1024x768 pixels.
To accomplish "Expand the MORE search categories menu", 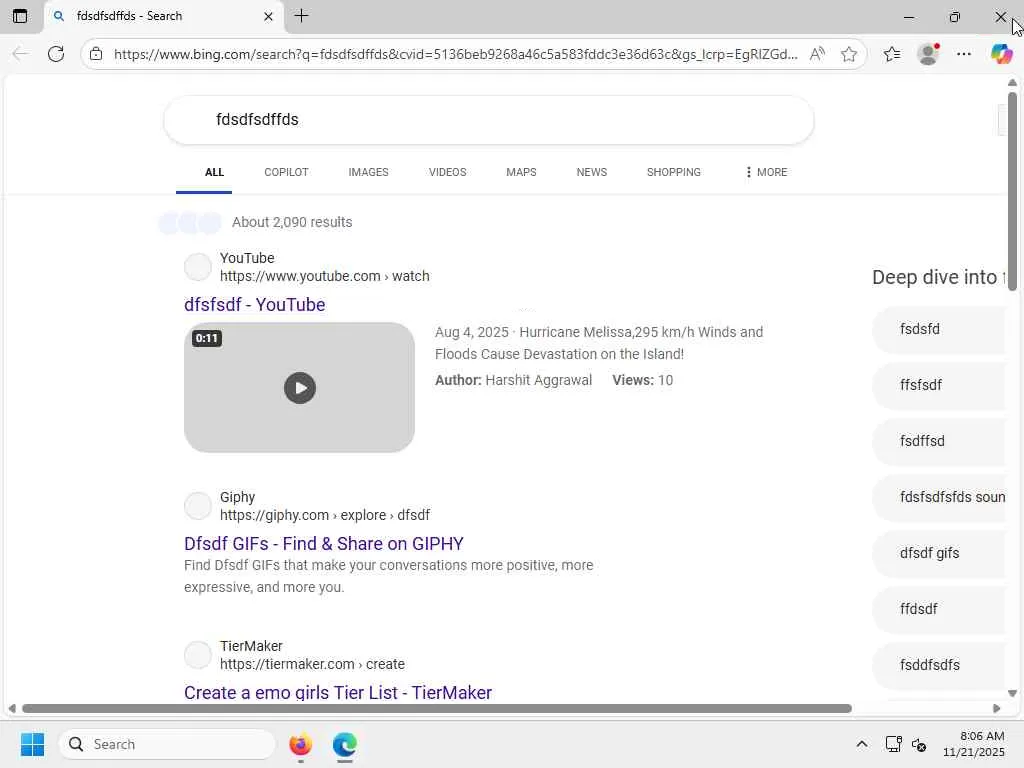I will point(766,172).
